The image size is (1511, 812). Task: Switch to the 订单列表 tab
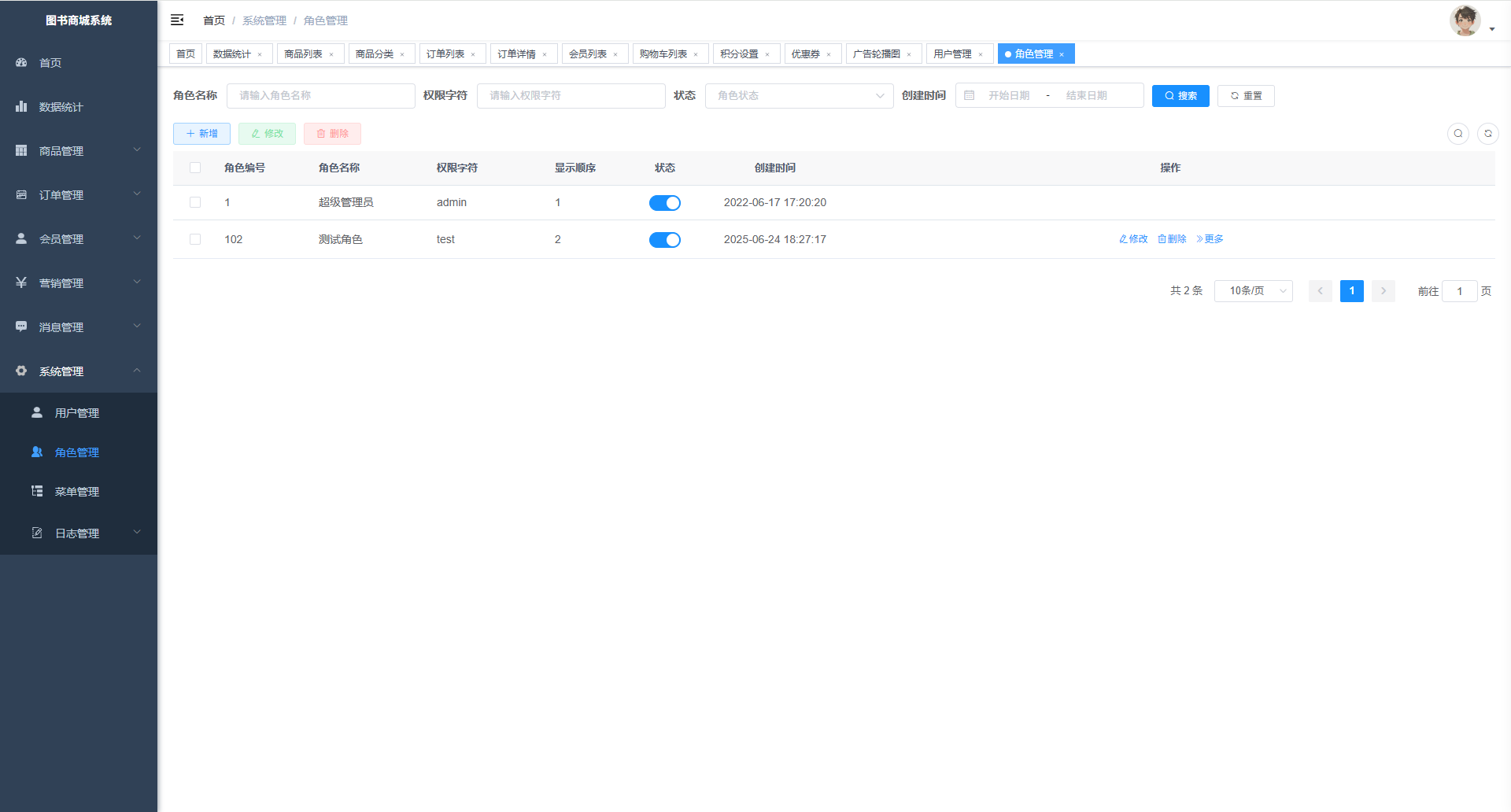(x=445, y=54)
